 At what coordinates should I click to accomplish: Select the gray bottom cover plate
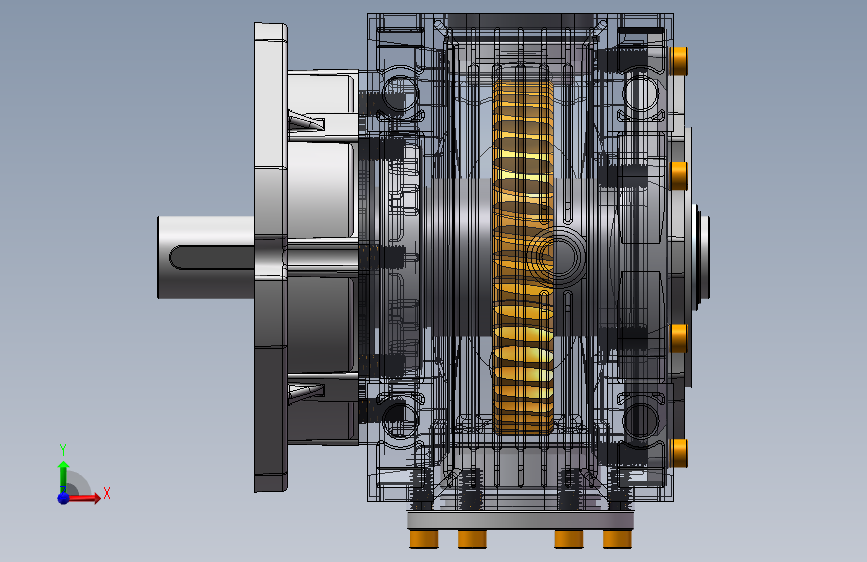pyautogui.click(x=520, y=521)
